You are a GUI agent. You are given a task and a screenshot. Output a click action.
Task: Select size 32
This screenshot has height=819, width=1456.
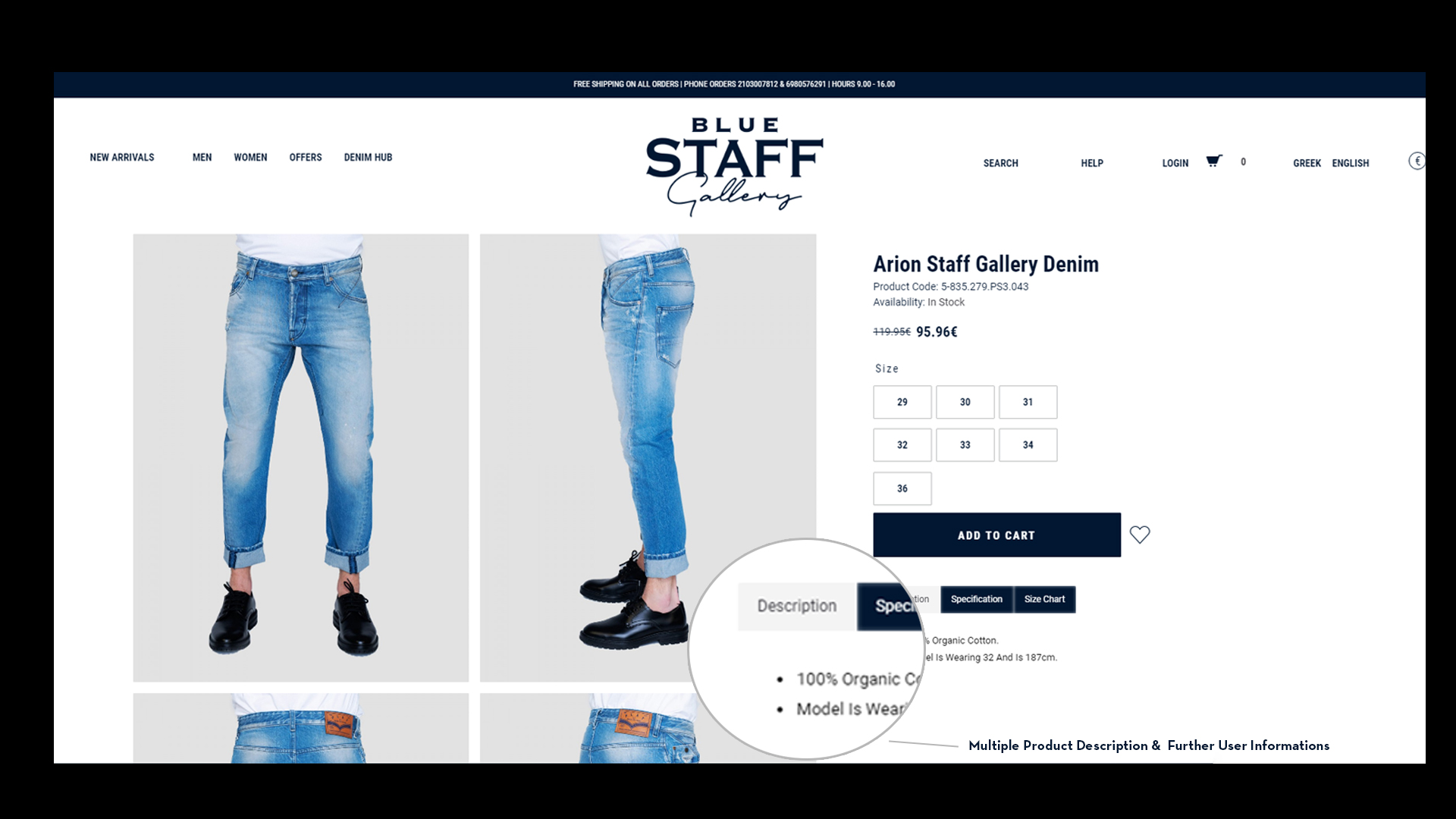902,445
